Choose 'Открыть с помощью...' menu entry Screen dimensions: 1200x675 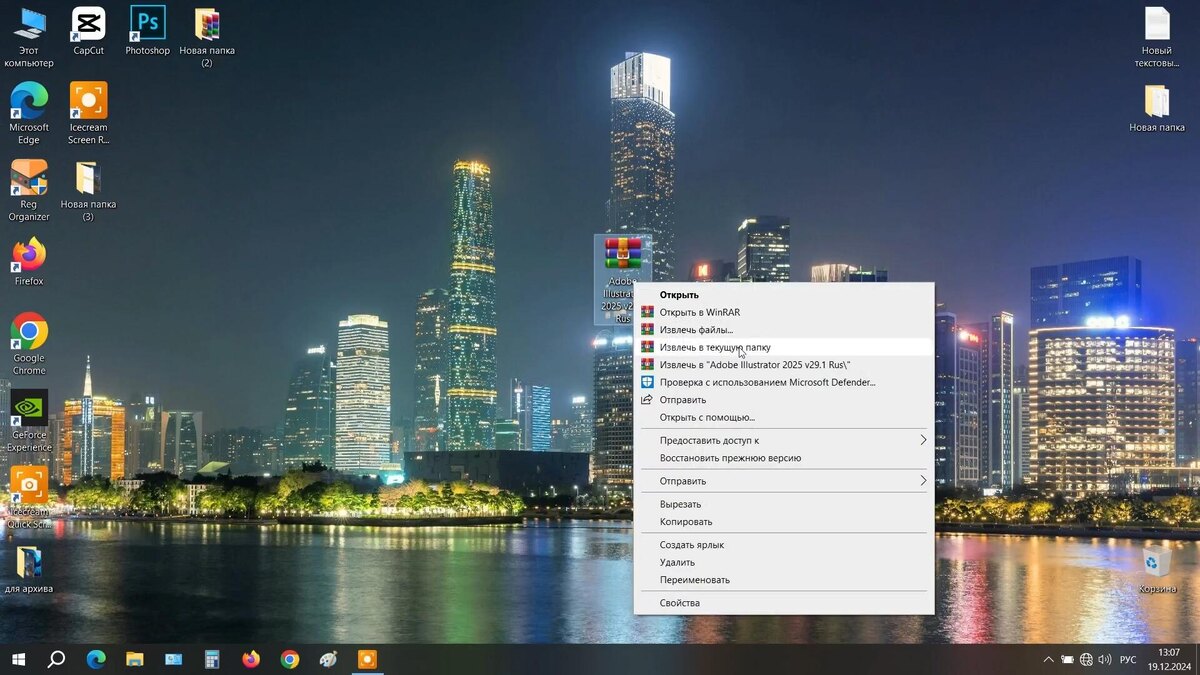point(784,417)
